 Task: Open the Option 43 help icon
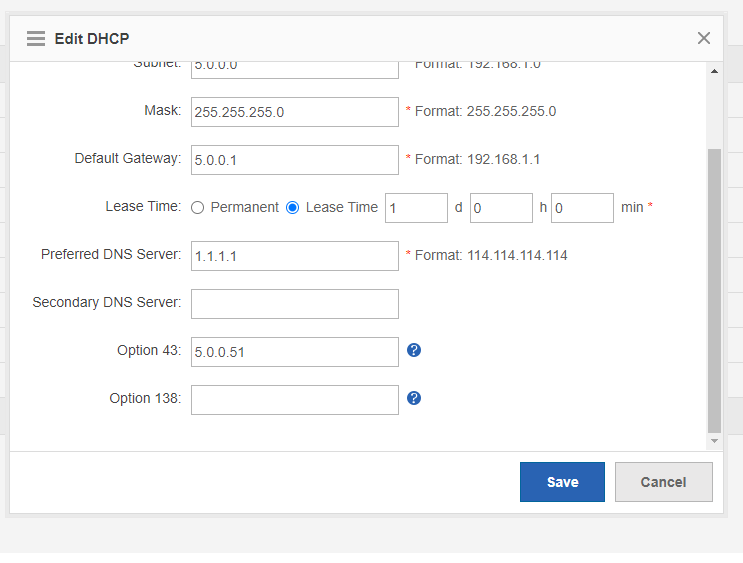coord(414,350)
